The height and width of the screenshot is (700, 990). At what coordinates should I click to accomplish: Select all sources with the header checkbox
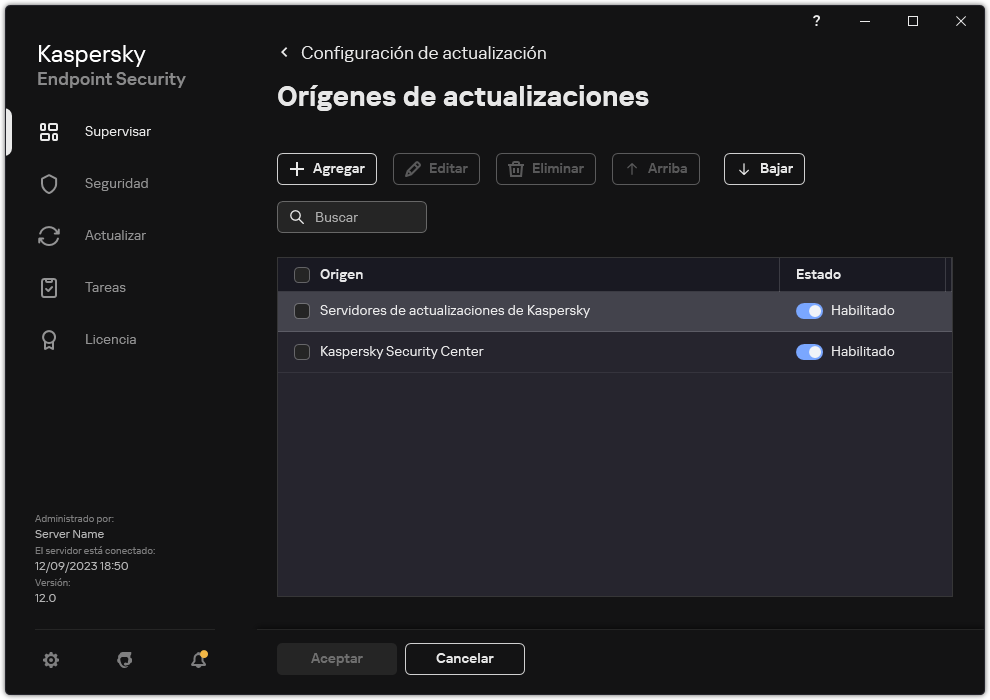point(302,274)
